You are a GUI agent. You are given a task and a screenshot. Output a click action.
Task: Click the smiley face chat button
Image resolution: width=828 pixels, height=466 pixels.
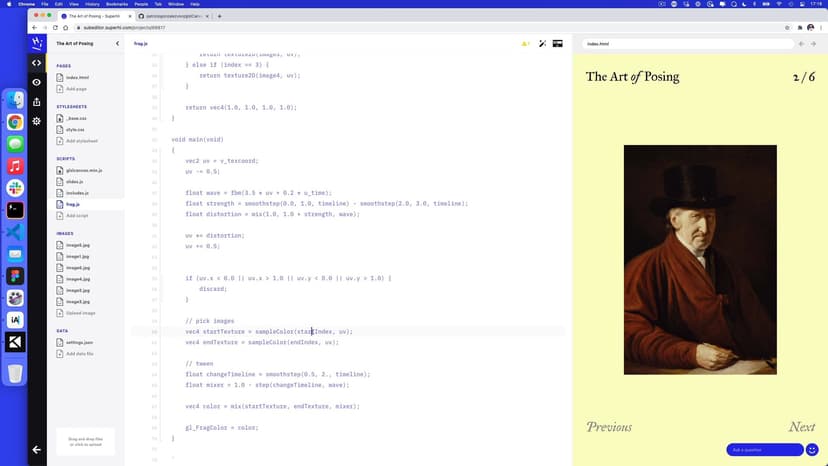(812, 450)
